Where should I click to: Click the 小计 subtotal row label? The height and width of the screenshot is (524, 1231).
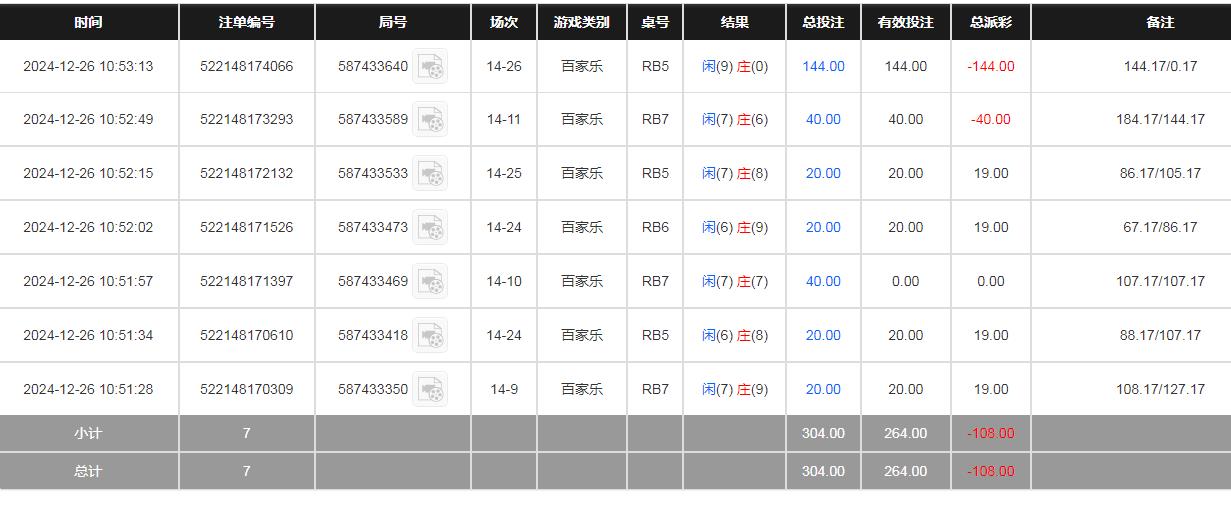88,434
